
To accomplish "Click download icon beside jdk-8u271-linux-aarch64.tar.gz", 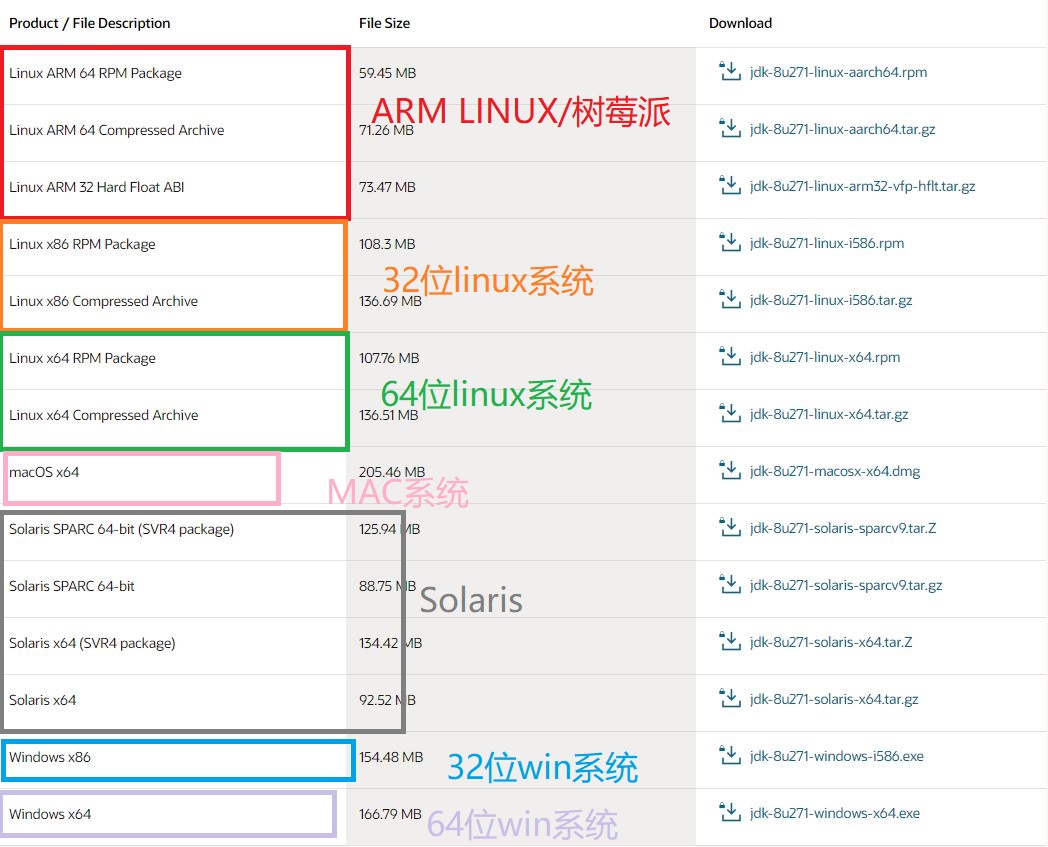I will [x=729, y=128].
